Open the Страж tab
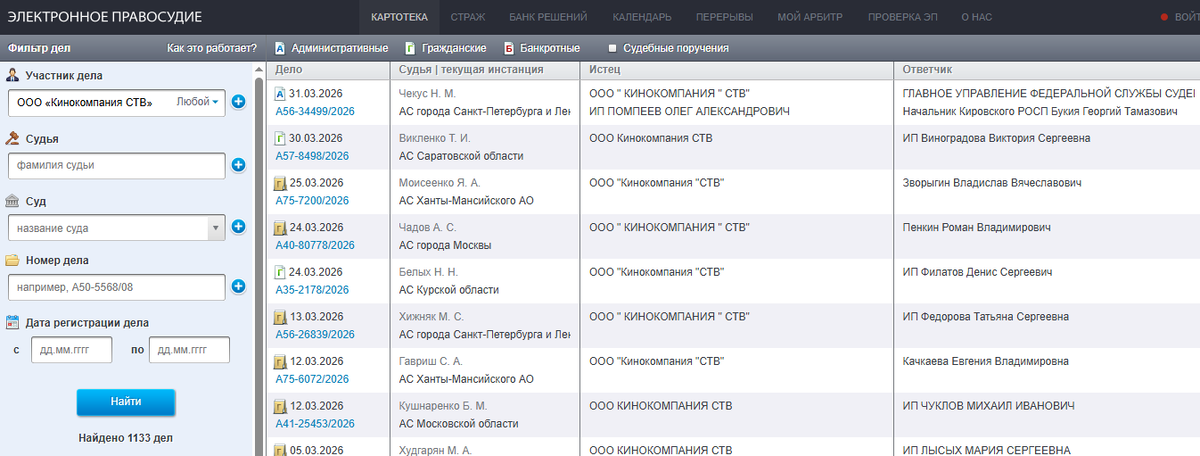 click(x=468, y=17)
